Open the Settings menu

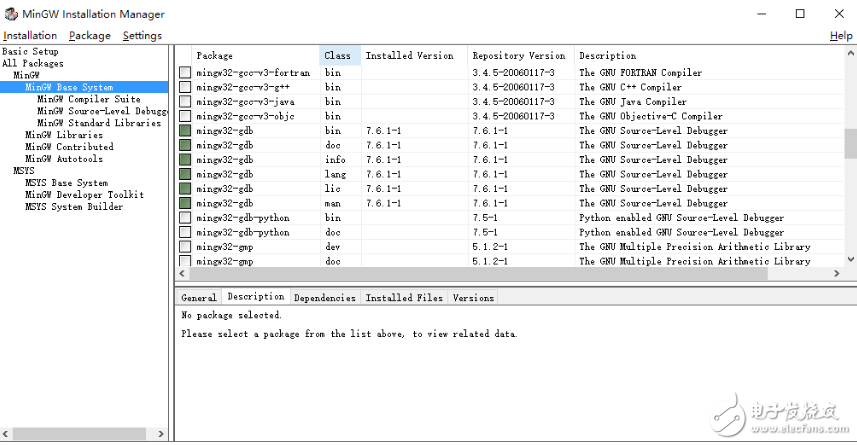(x=142, y=36)
